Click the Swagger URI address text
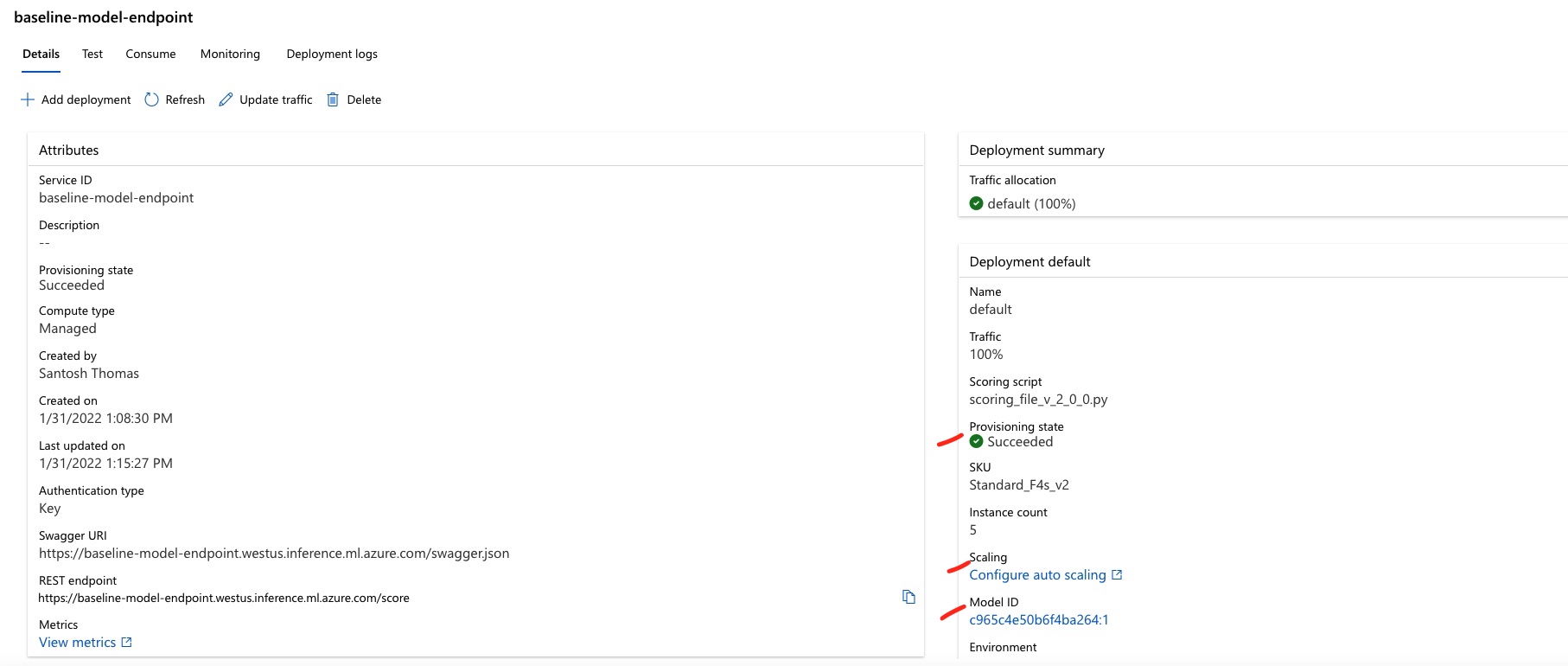The height and width of the screenshot is (666, 1568). coord(274,553)
